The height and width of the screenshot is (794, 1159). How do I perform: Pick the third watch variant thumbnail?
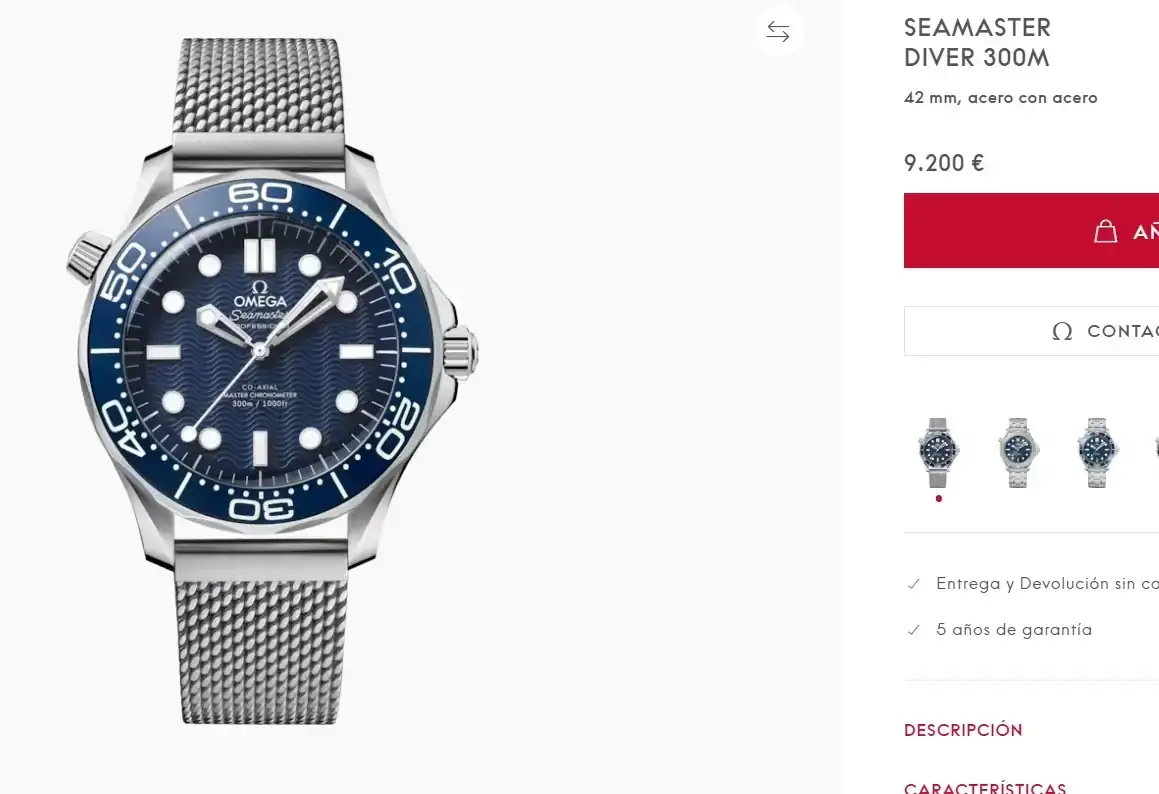point(1097,452)
